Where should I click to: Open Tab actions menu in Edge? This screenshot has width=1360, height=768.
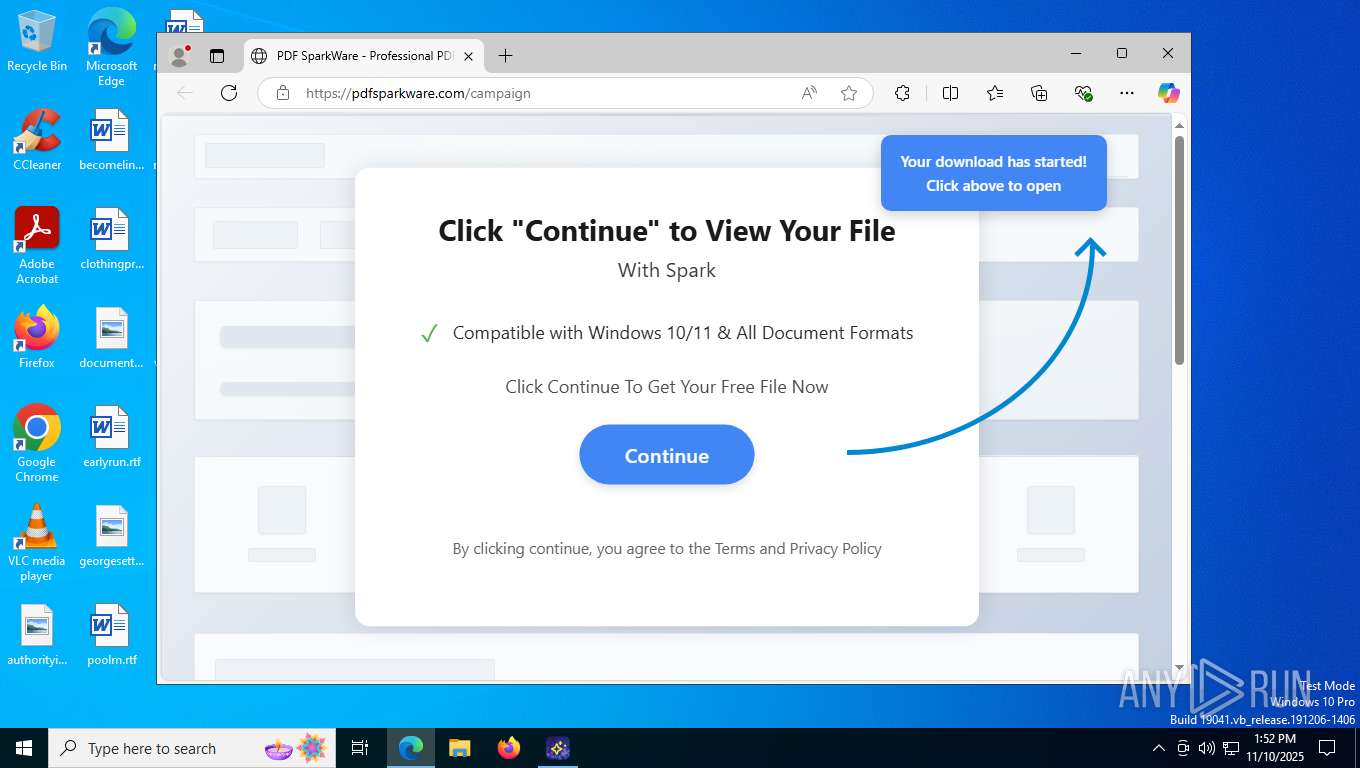point(217,56)
